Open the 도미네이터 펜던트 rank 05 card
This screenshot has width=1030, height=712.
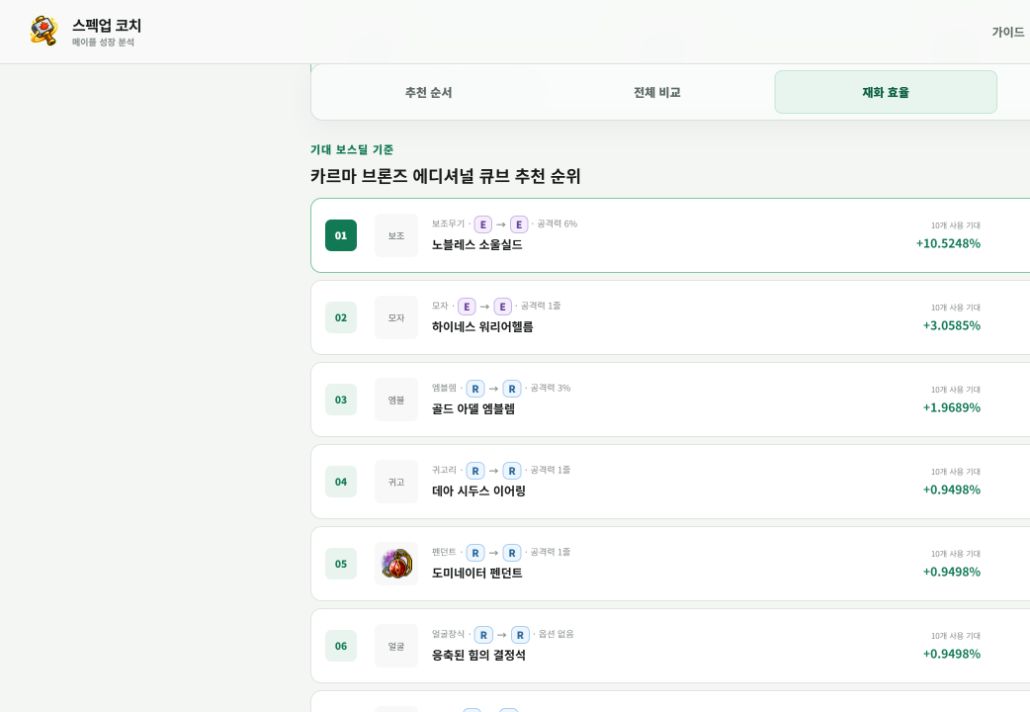point(670,564)
